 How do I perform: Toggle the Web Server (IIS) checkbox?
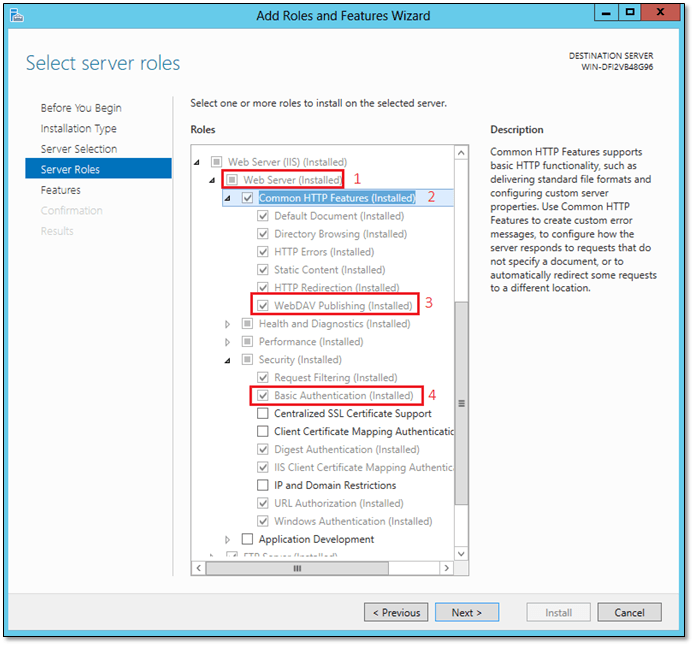pos(216,162)
